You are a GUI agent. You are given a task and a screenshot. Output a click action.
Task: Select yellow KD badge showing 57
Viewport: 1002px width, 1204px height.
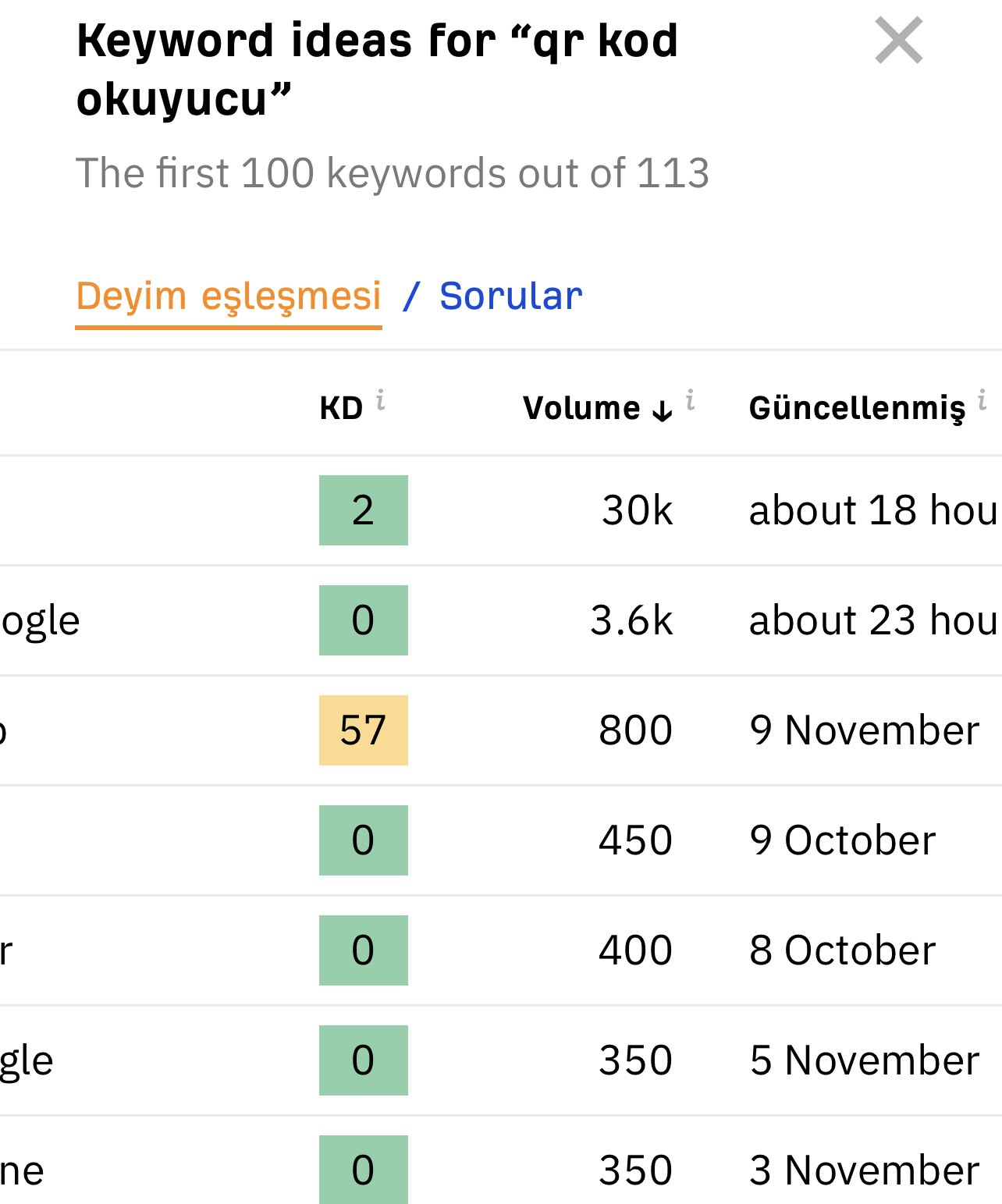(x=364, y=730)
